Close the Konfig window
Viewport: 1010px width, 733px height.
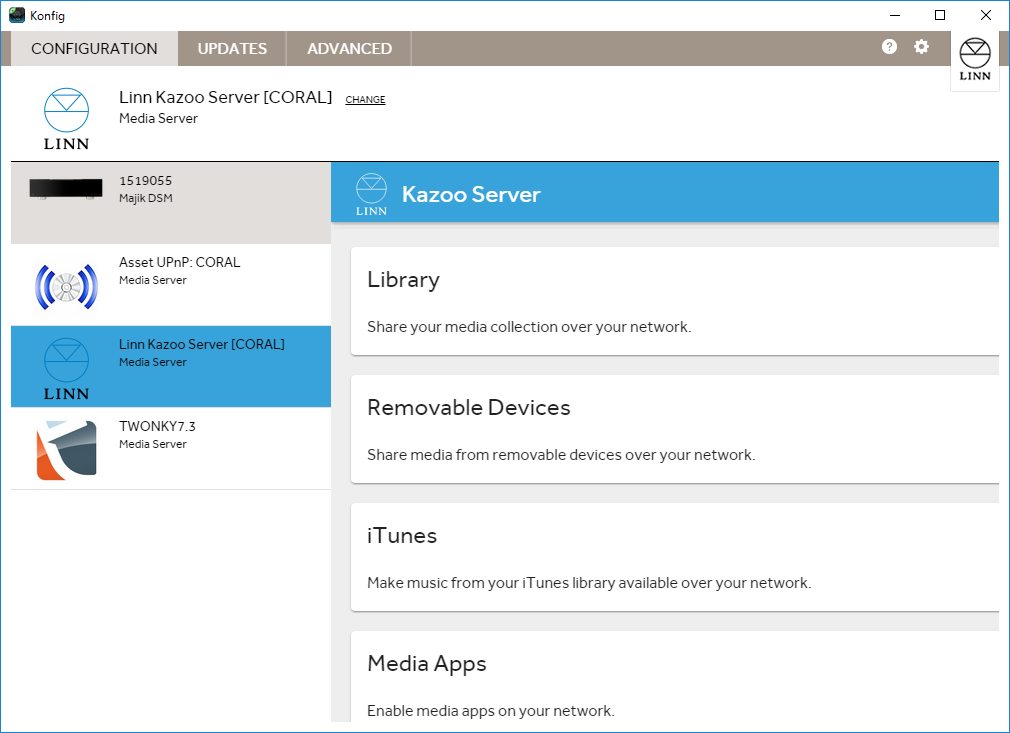click(x=986, y=15)
